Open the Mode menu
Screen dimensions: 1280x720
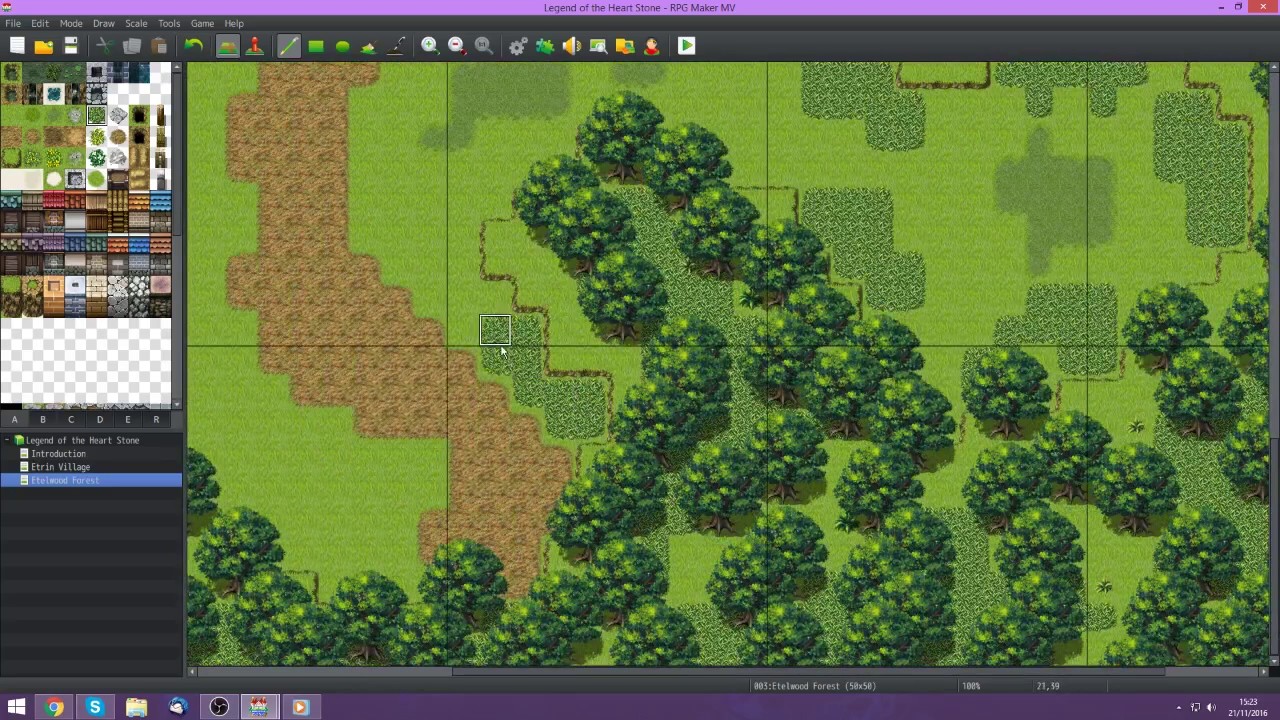(71, 23)
